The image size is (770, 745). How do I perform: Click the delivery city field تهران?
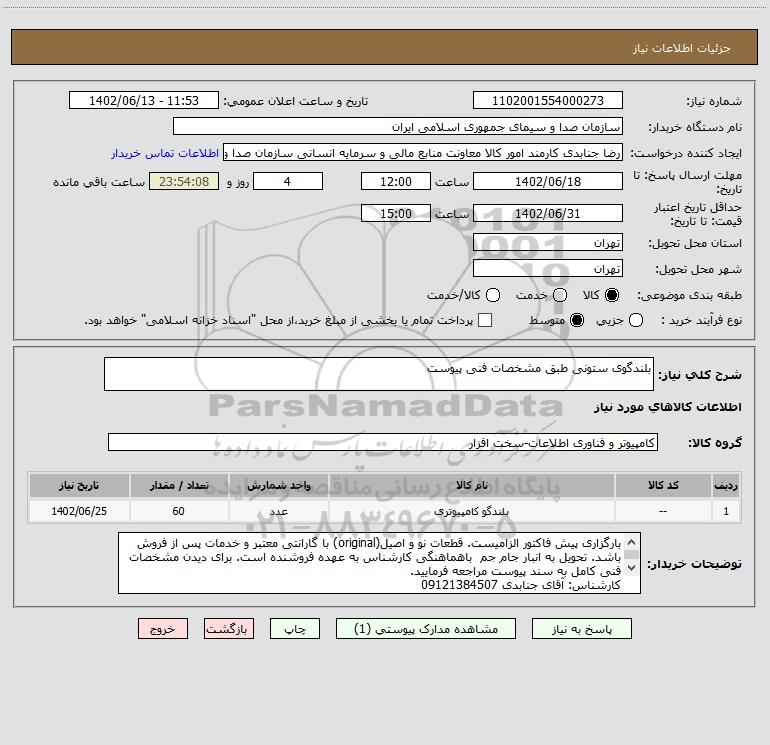(x=548, y=268)
